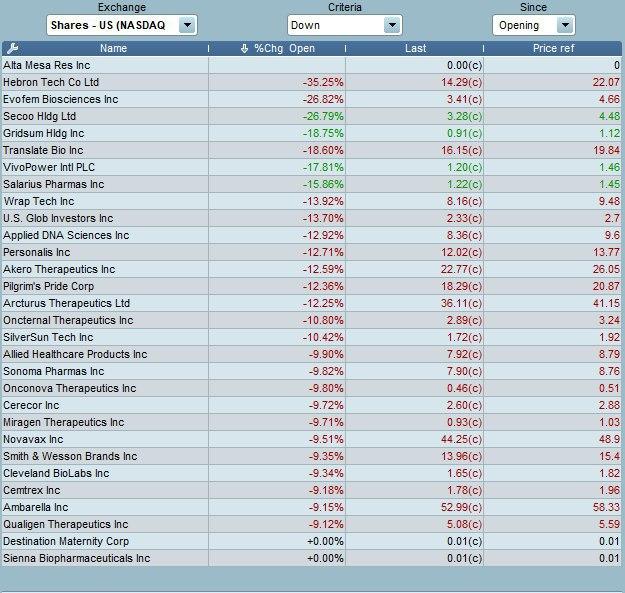The image size is (625, 593).
Task: Click the 44.25(c) last price
Action: [462, 439]
